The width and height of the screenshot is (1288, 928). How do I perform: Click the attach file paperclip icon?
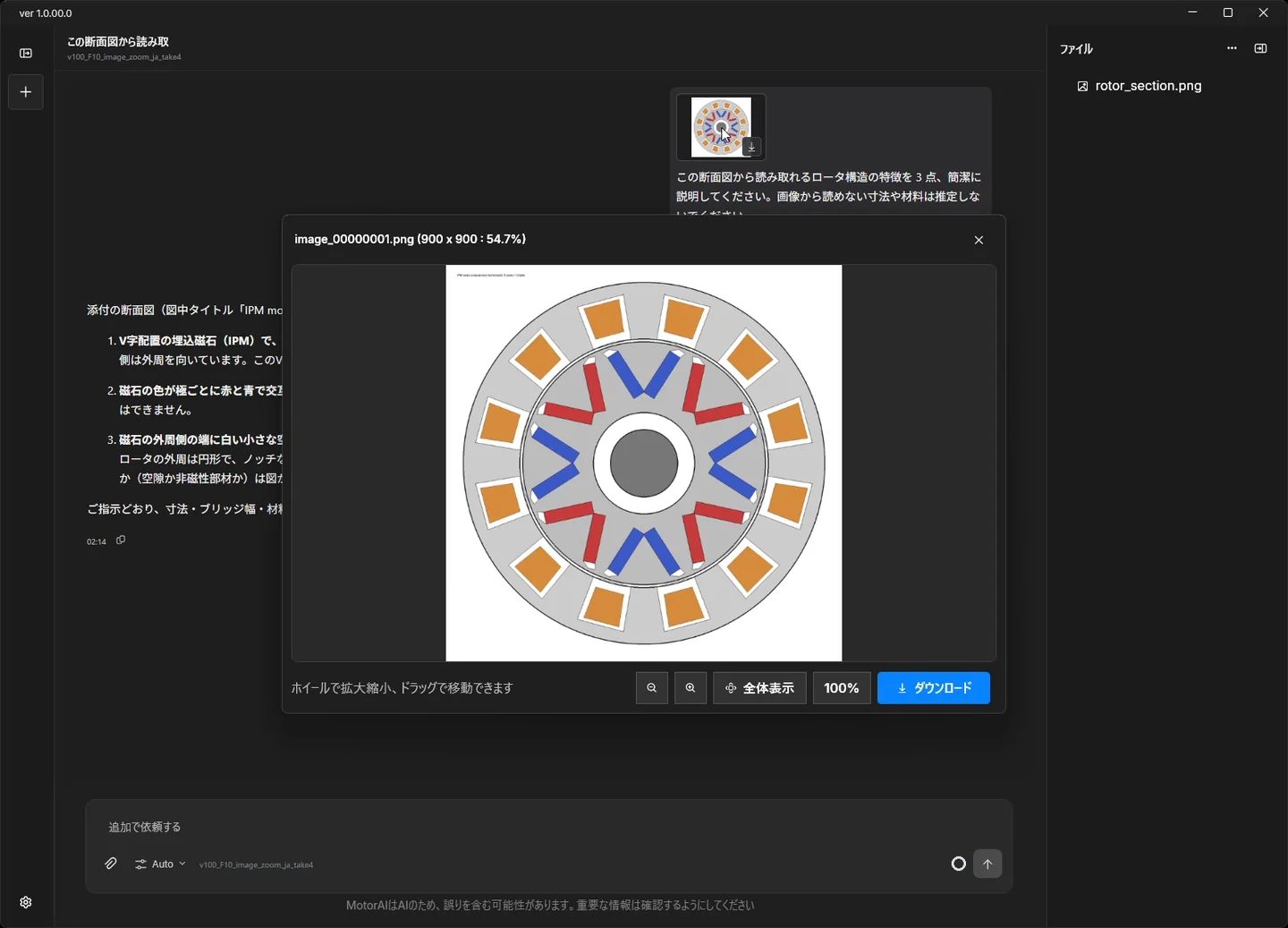[x=111, y=864]
